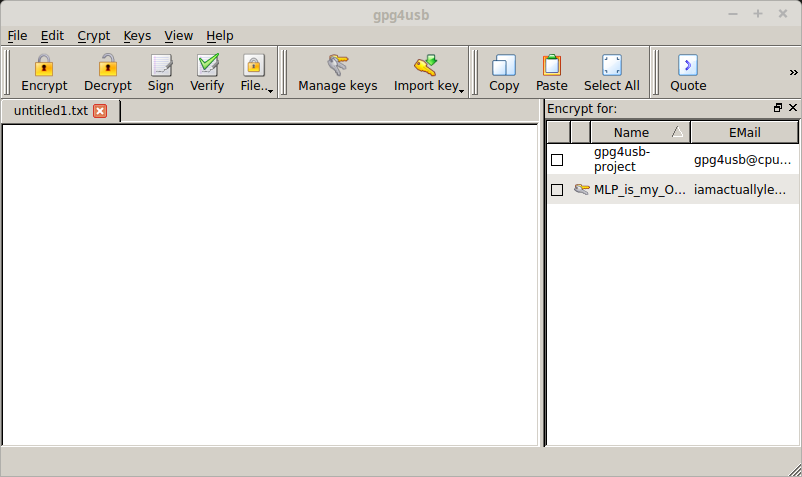This screenshot has width=802, height=477.
Task: Close the untitled1.txt tab
Action: [100, 111]
